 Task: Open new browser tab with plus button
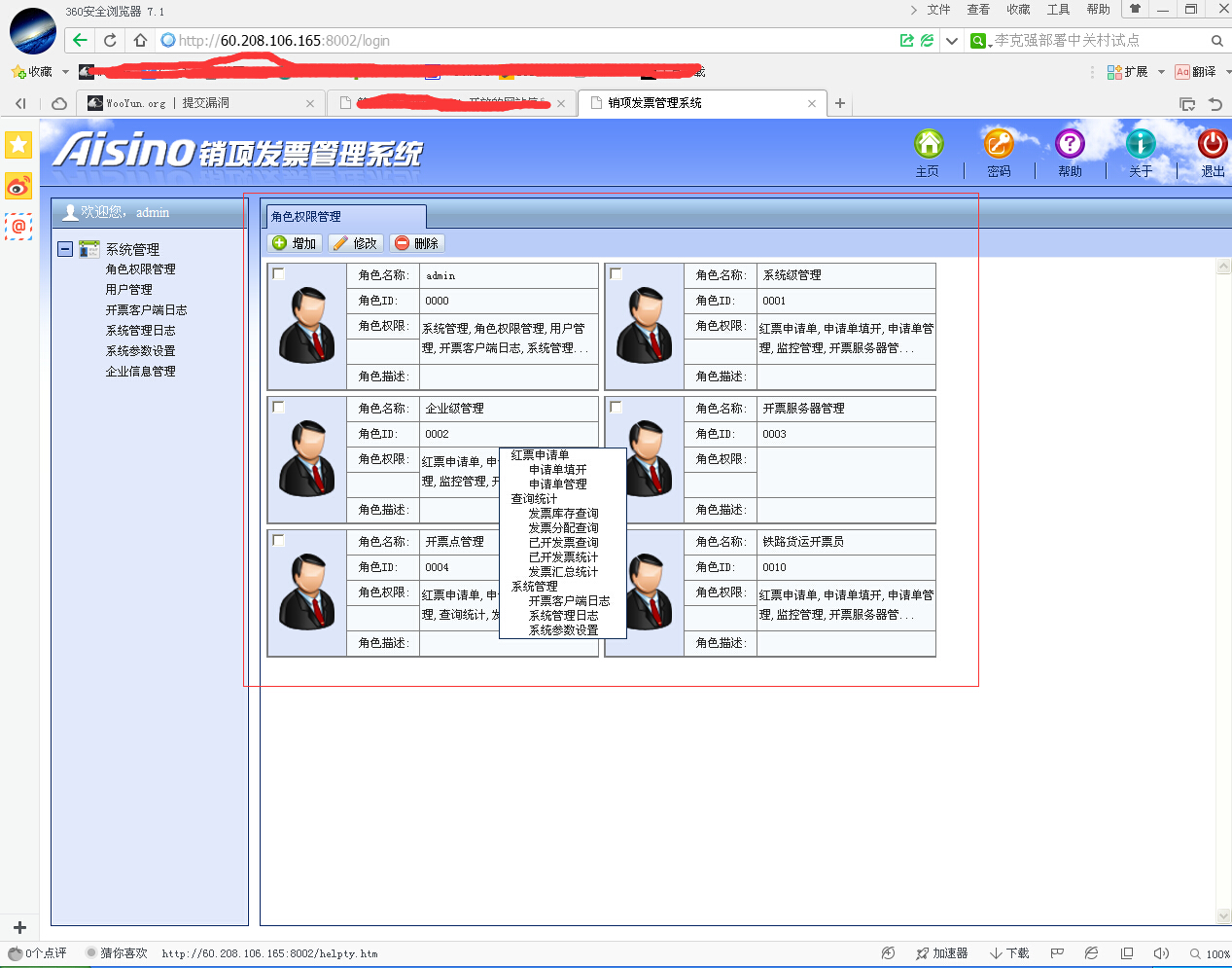pyautogui.click(x=840, y=103)
